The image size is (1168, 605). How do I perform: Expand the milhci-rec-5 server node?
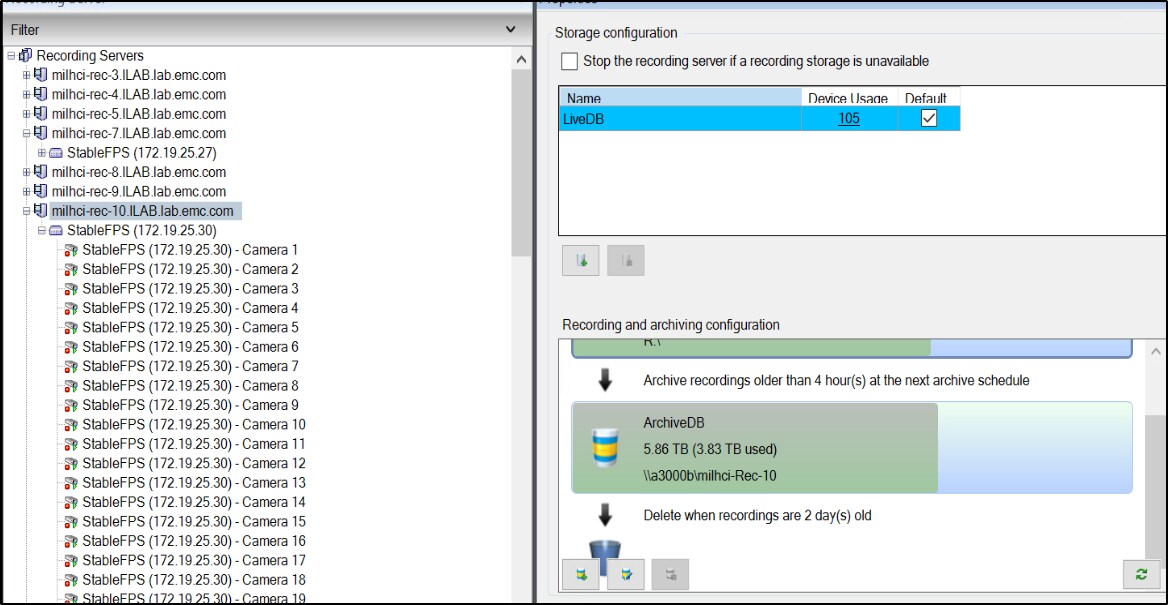(x=26, y=114)
